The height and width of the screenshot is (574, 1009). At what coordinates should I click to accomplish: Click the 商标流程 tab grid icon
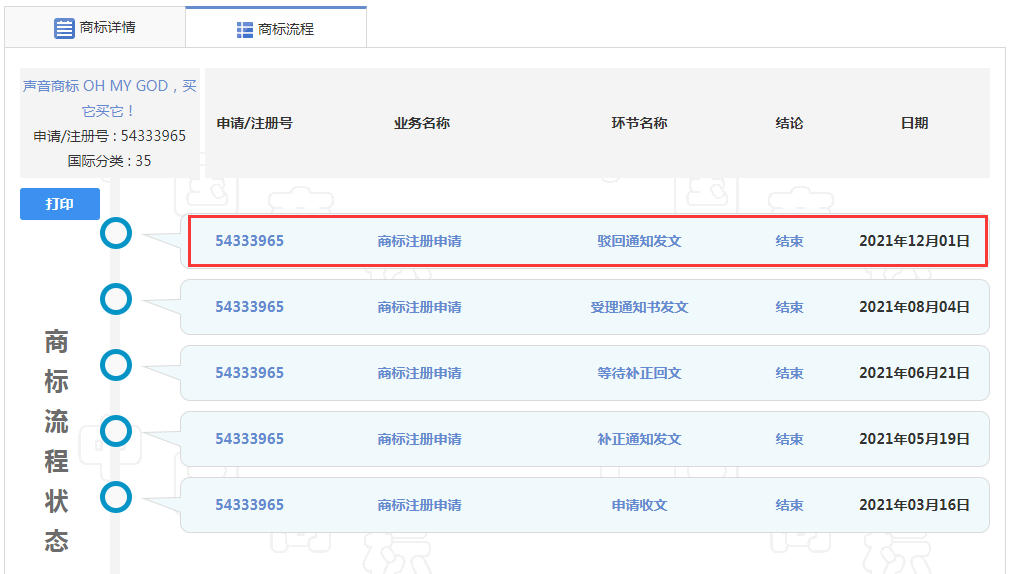click(245, 30)
